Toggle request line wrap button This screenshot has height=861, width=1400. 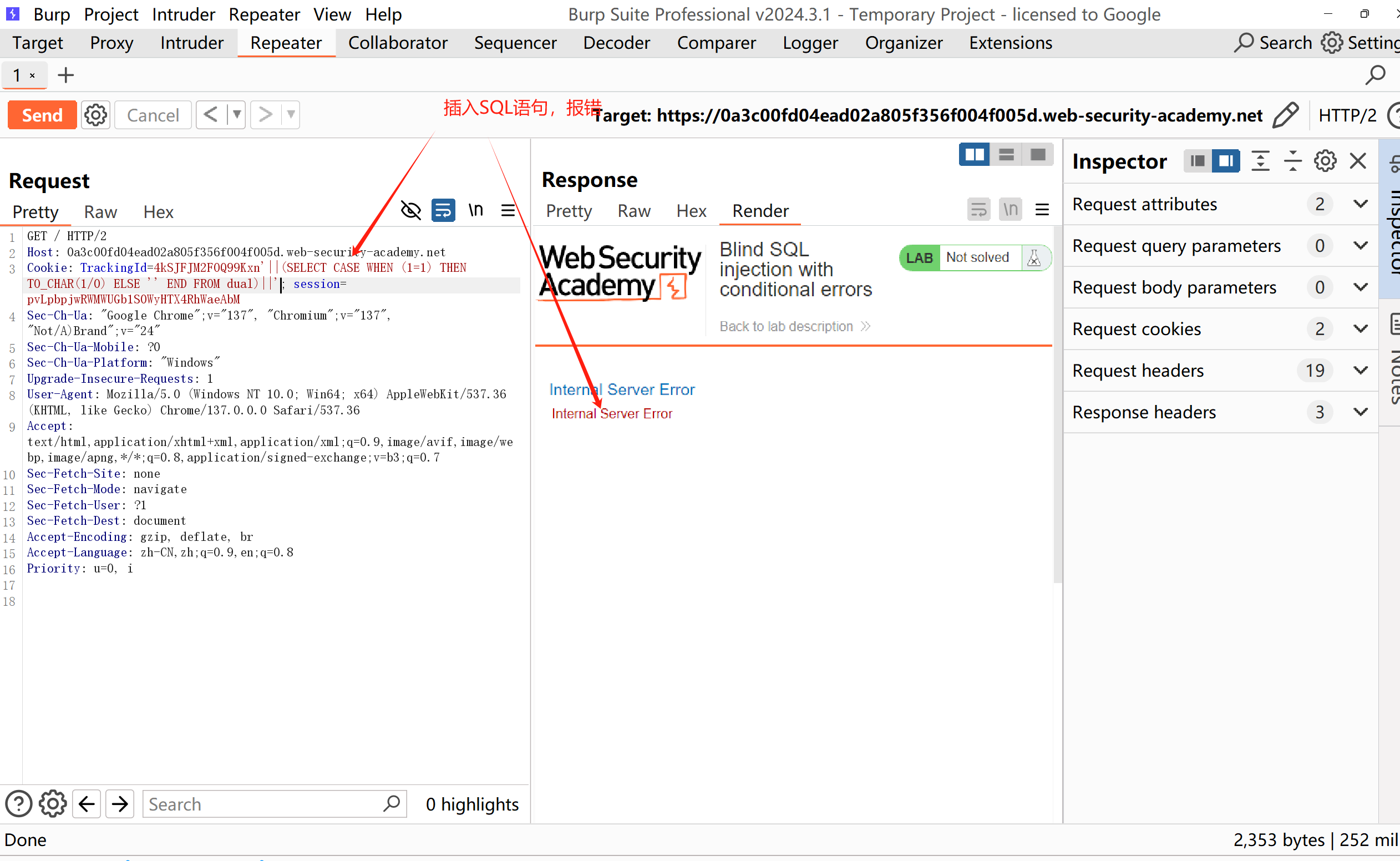pyautogui.click(x=443, y=211)
